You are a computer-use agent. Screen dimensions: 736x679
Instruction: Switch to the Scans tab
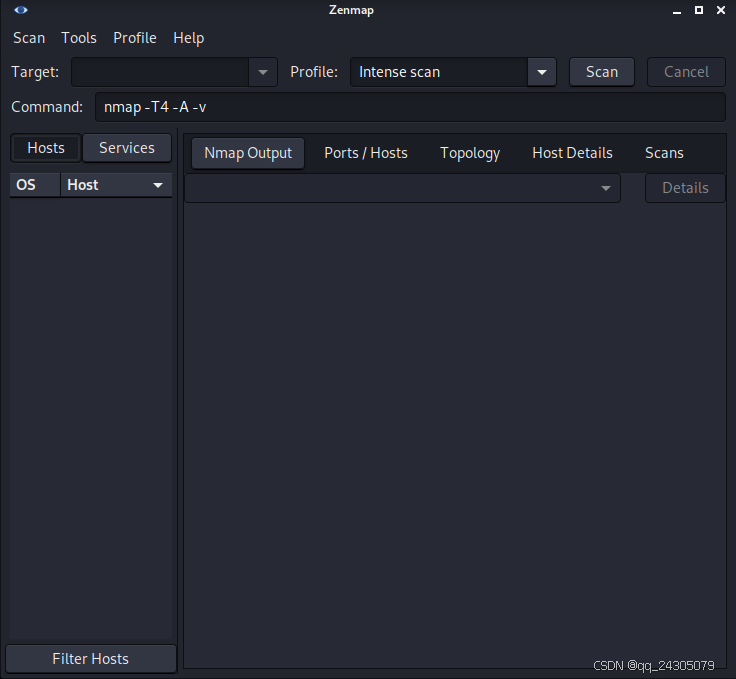pyautogui.click(x=664, y=153)
